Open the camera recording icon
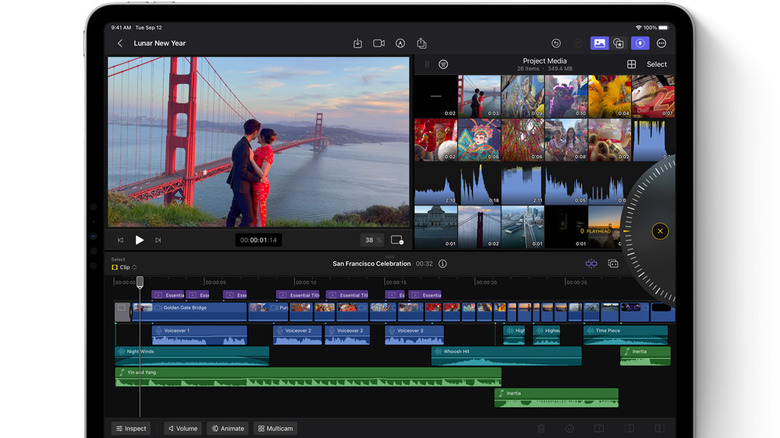This screenshot has height=438, width=780. 379,43
